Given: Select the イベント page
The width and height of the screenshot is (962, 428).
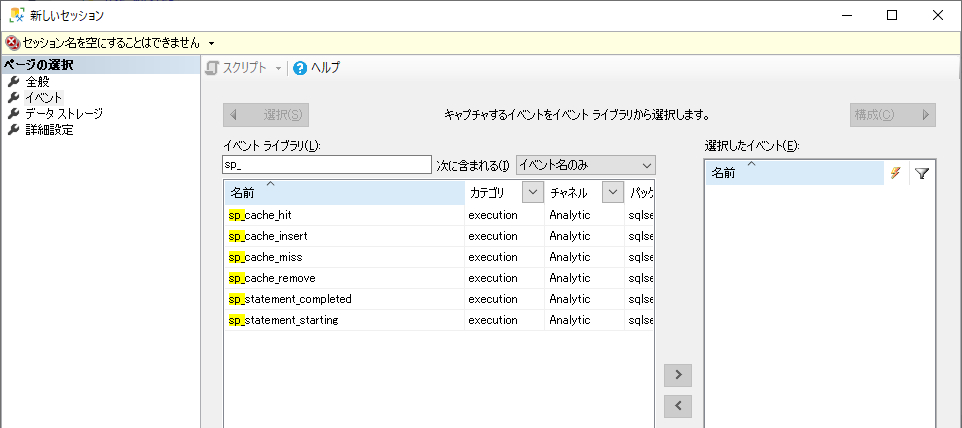Looking at the screenshot, I should (x=44, y=97).
